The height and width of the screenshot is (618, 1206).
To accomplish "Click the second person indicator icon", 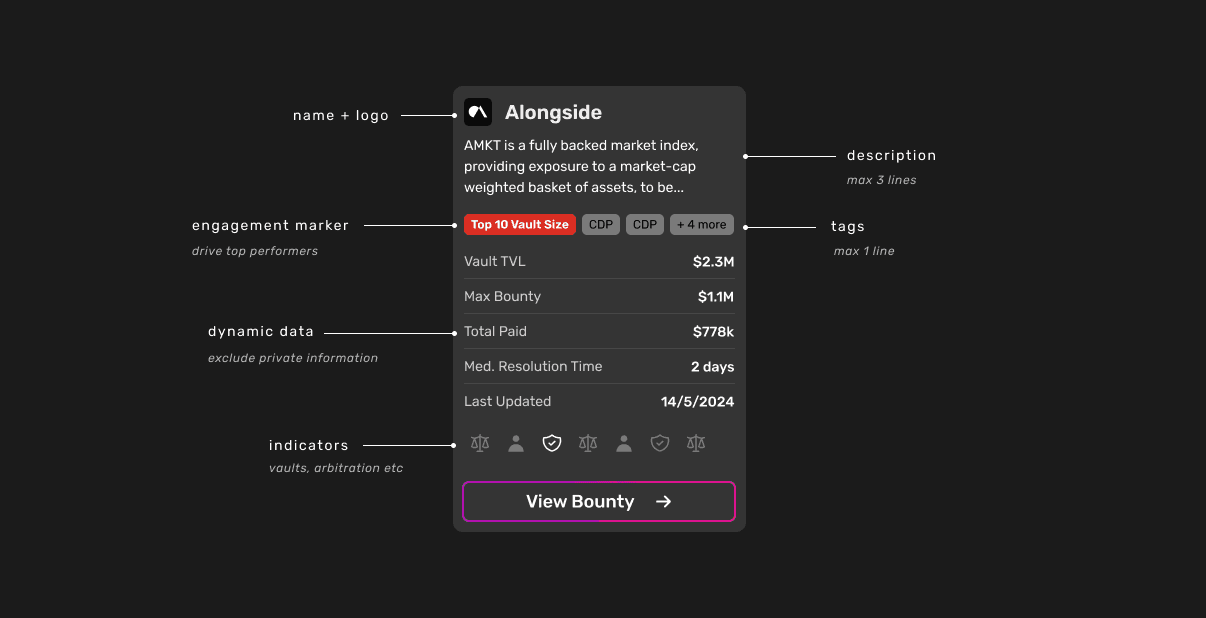I will [624, 443].
